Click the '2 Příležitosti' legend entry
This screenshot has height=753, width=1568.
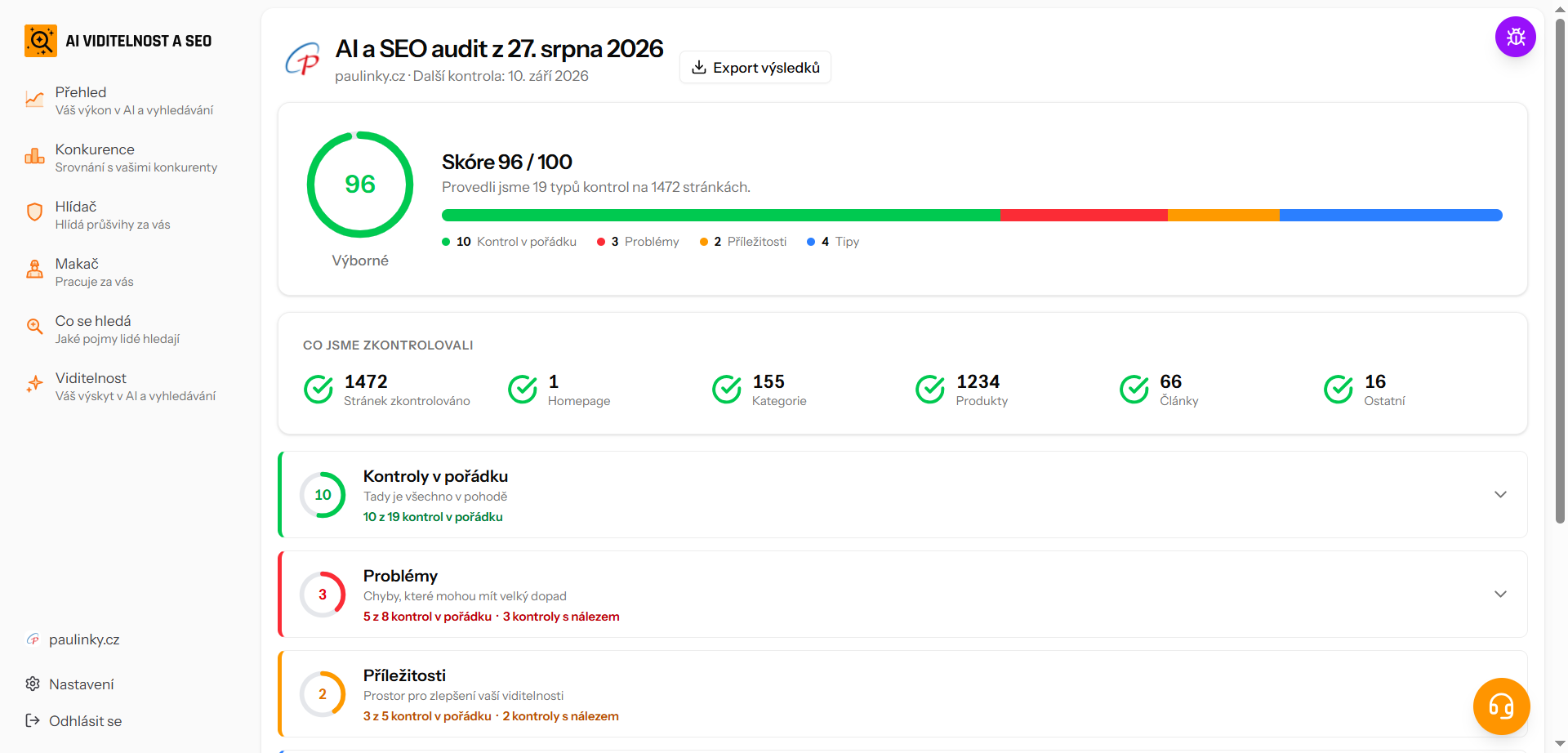coord(743,242)
